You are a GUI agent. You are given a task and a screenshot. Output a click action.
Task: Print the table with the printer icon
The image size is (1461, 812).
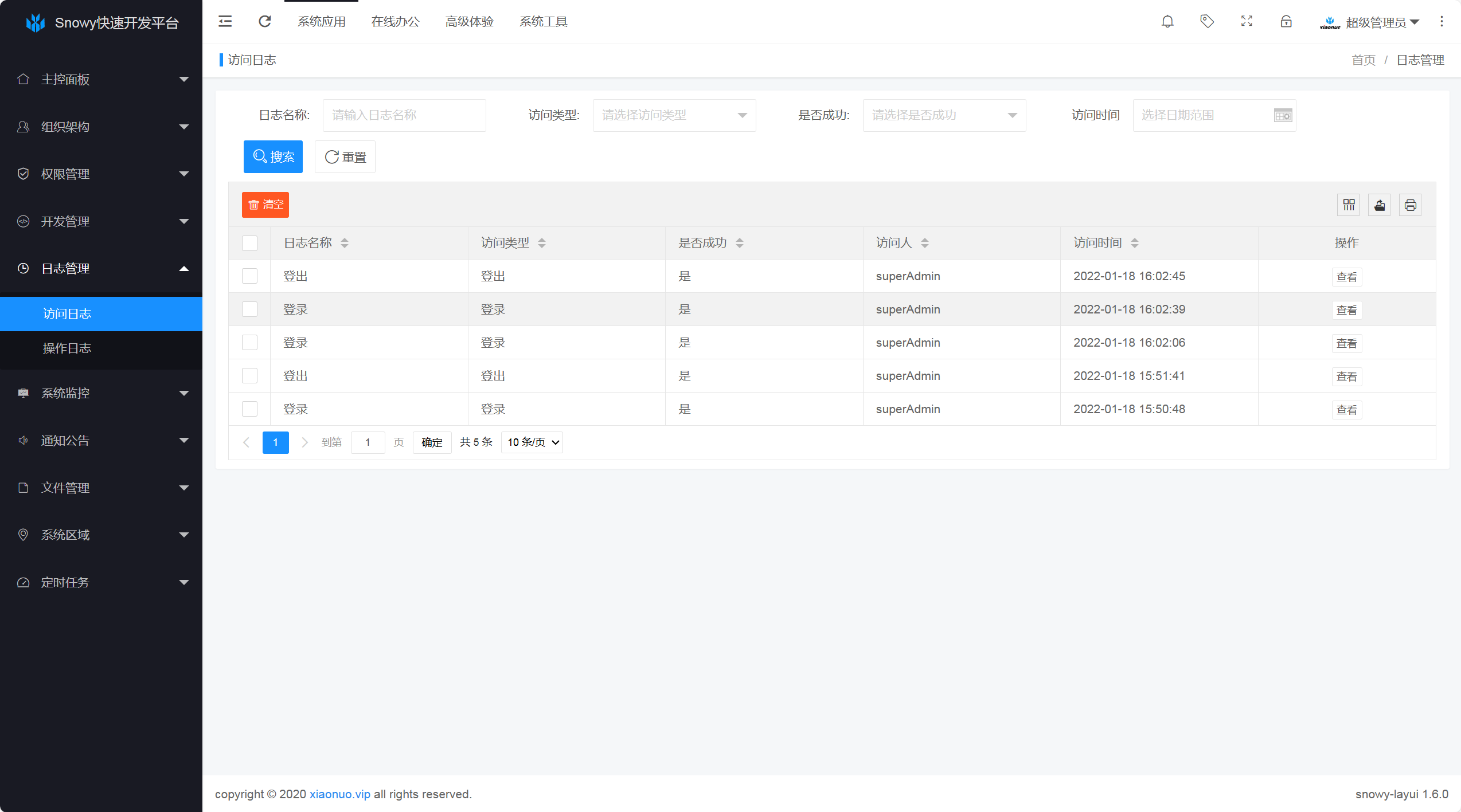coord(1411,205)
